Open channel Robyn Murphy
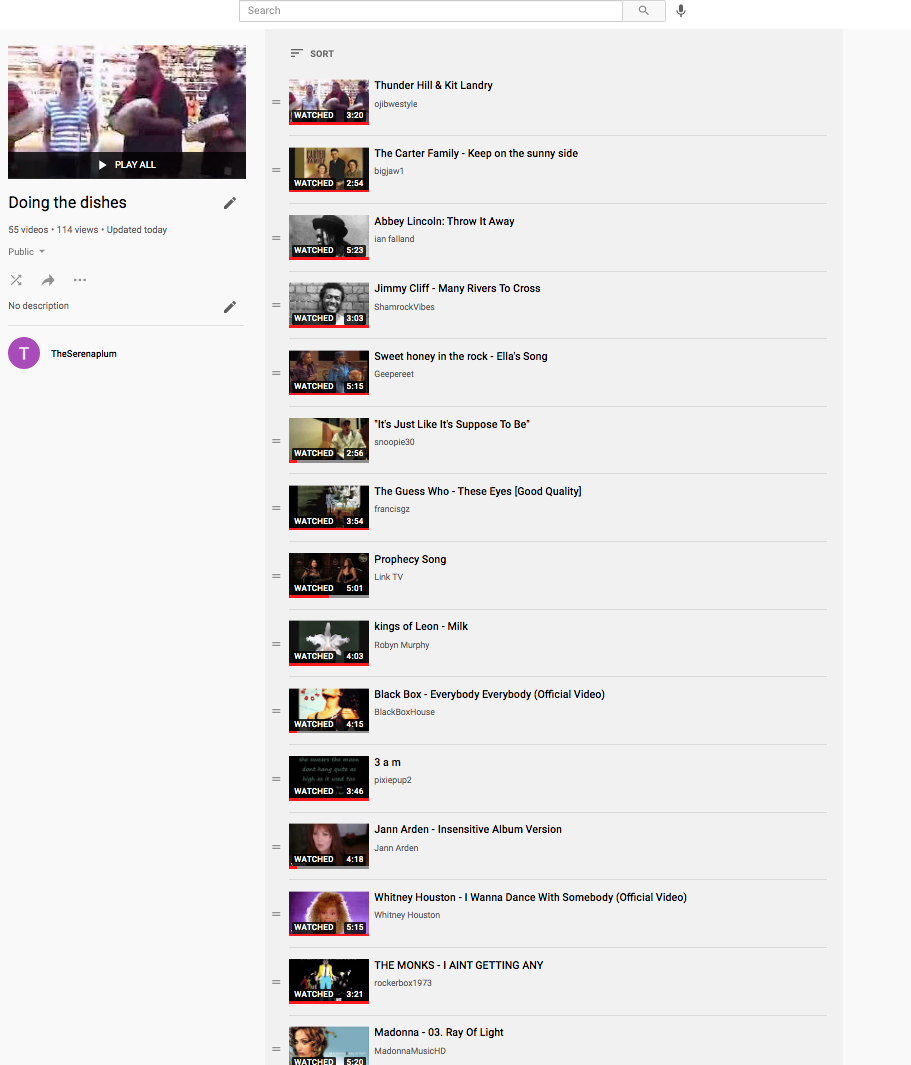Viewport: 911px width, 1065px height. click(401, 645)
